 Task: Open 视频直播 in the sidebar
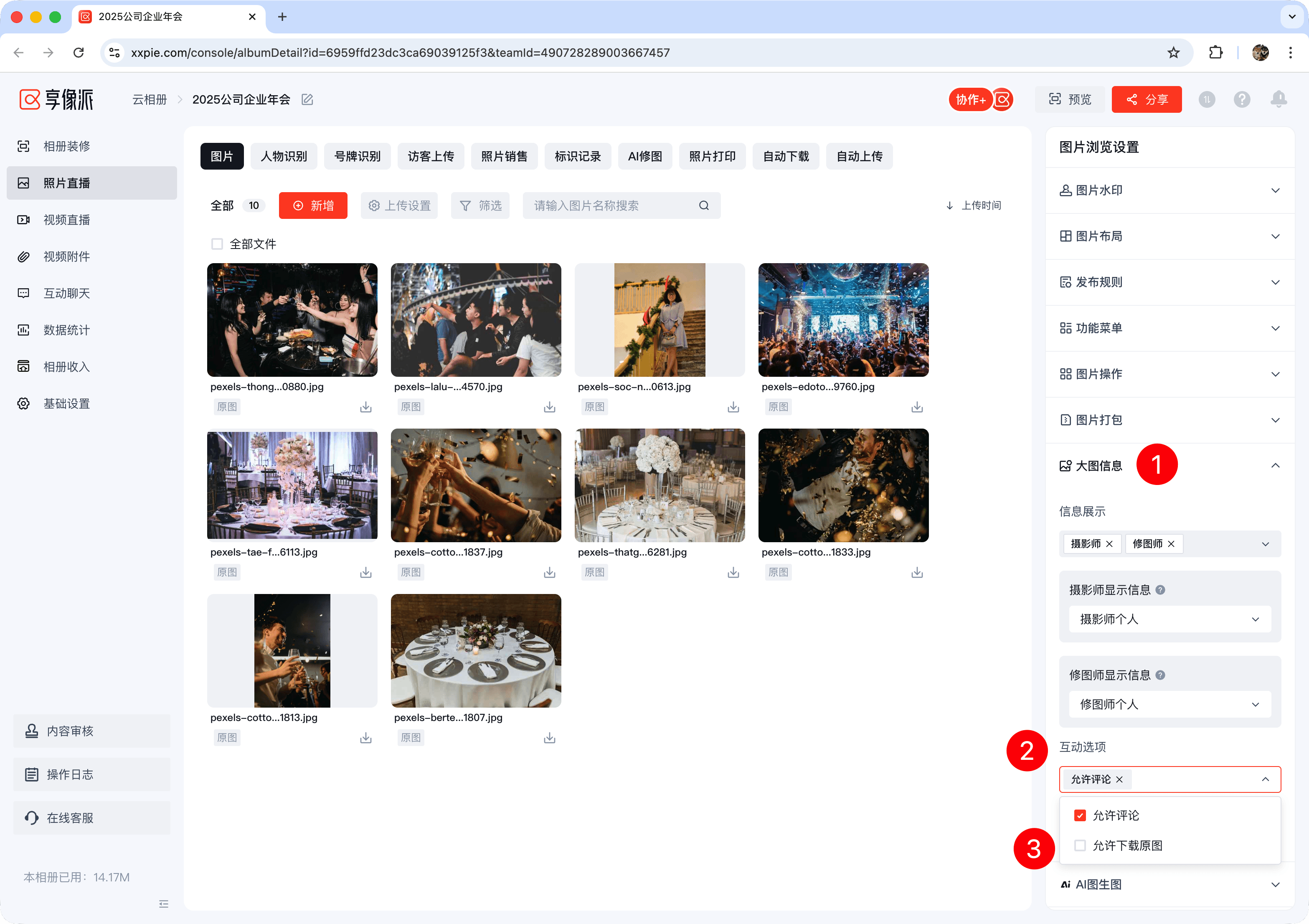click(x=67, y=220)
